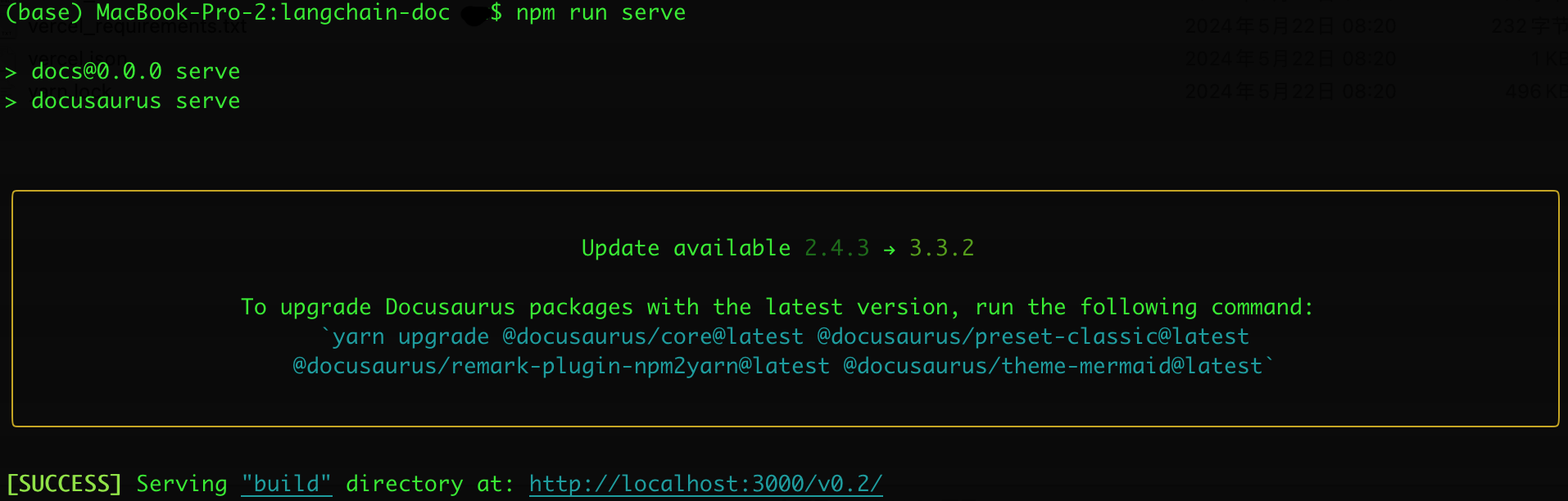The image size is (1568, 501).
Task: Click the black redaction blob in prompt
Action: (x=474, y=16)
